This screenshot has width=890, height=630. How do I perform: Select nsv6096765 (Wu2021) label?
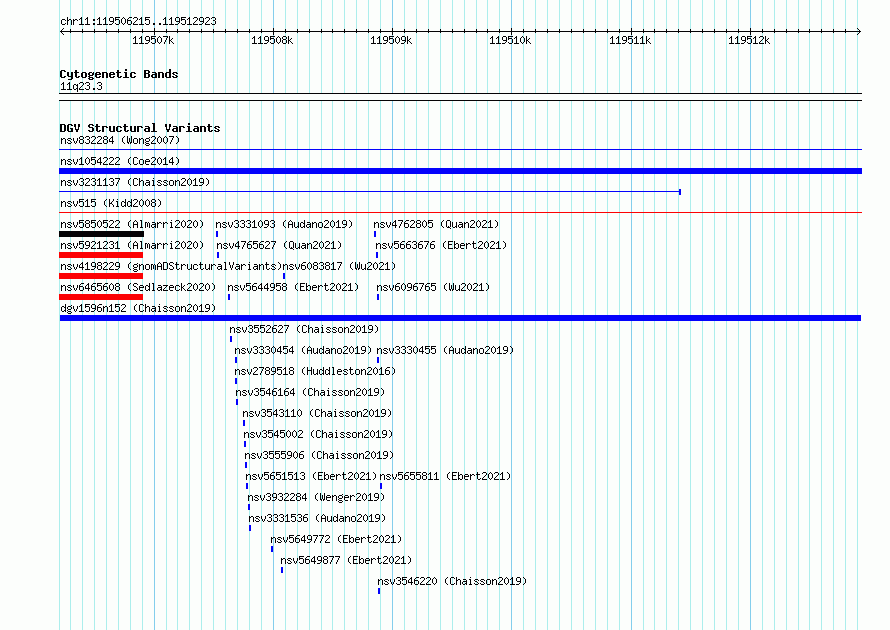[433, 287]
